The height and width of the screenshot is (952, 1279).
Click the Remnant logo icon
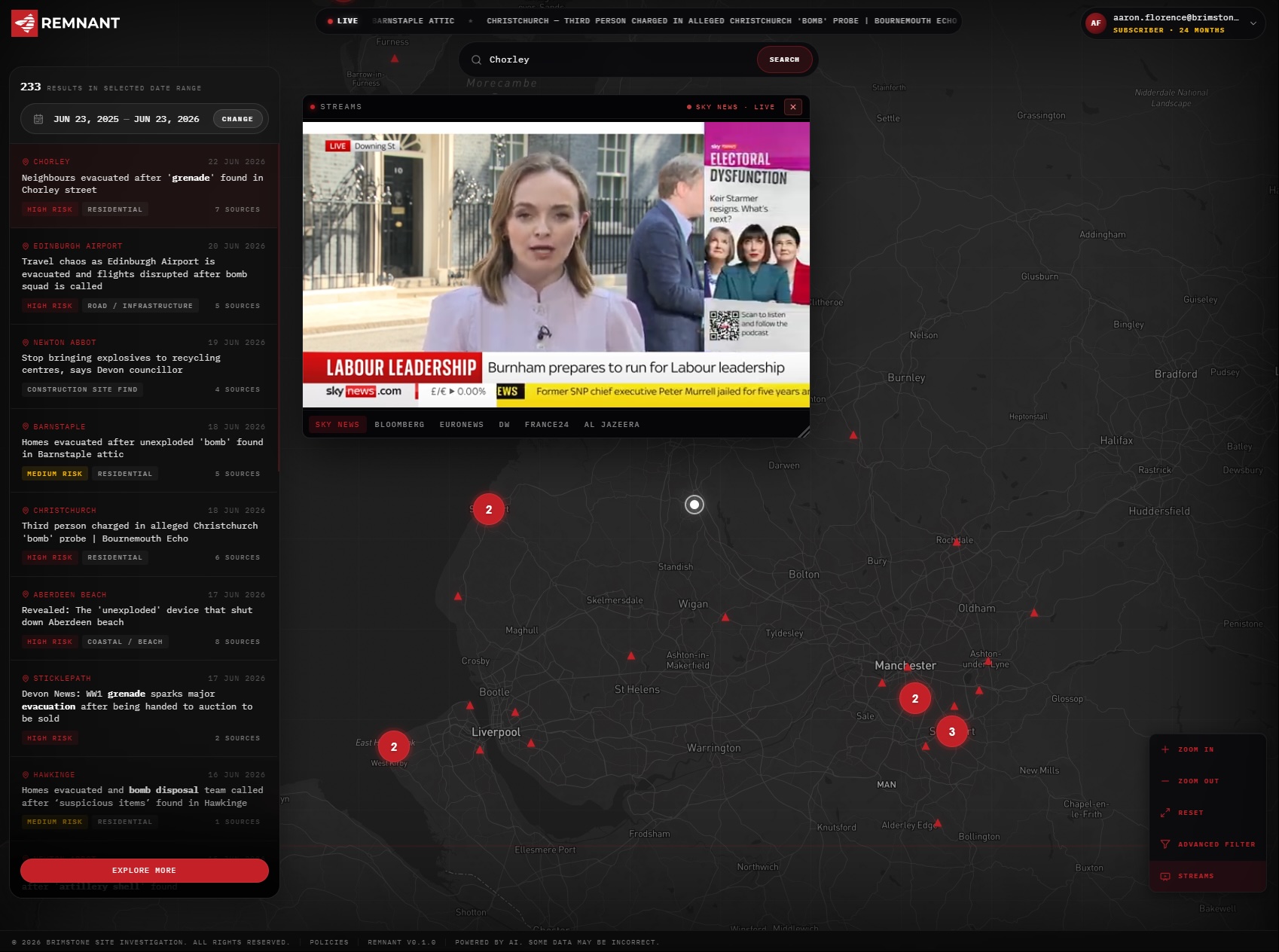24,23
